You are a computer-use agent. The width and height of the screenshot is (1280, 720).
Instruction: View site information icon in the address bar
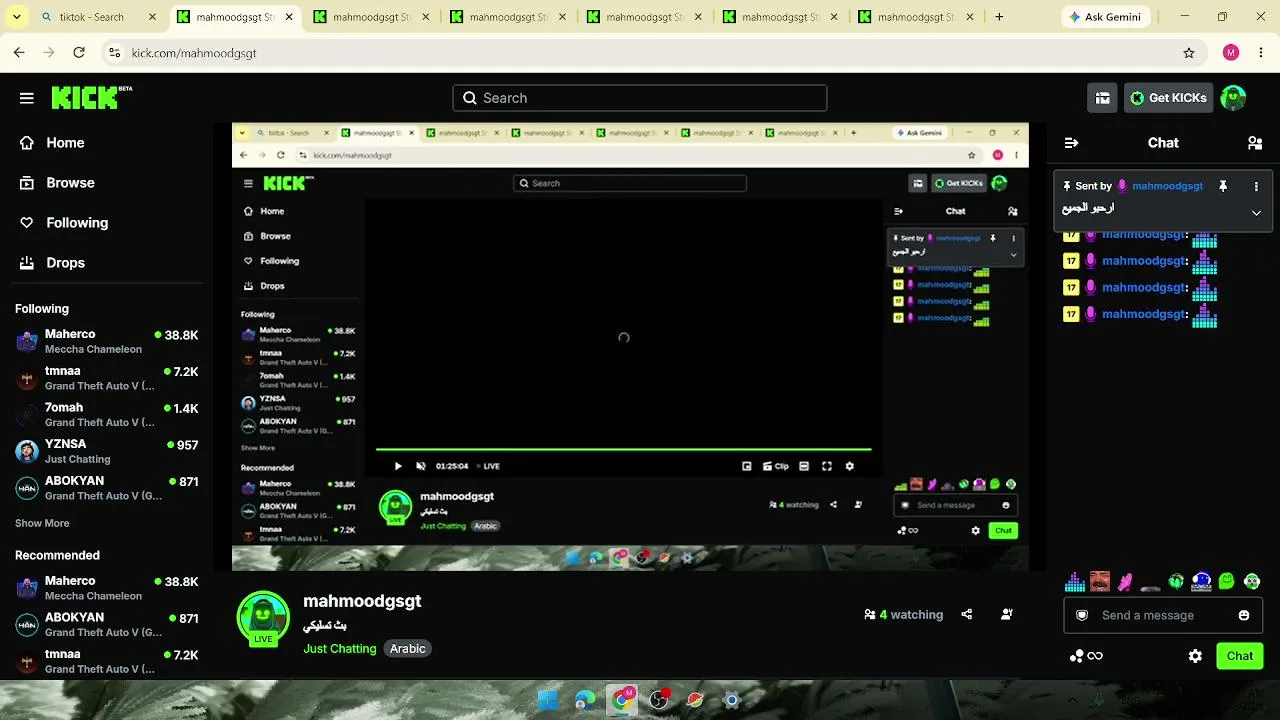(x=114, y=53)
